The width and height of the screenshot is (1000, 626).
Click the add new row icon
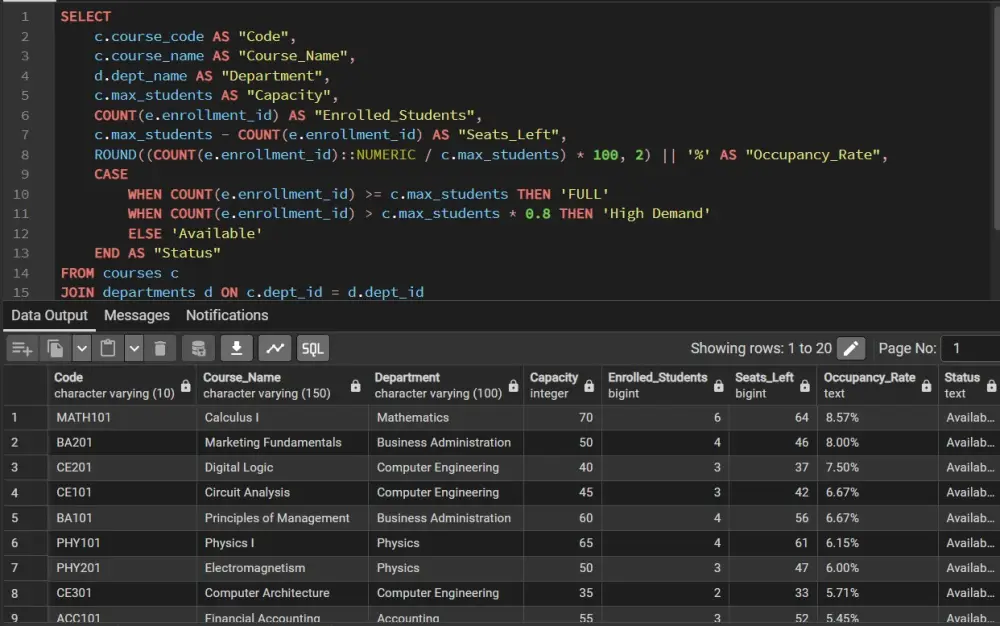20,349
